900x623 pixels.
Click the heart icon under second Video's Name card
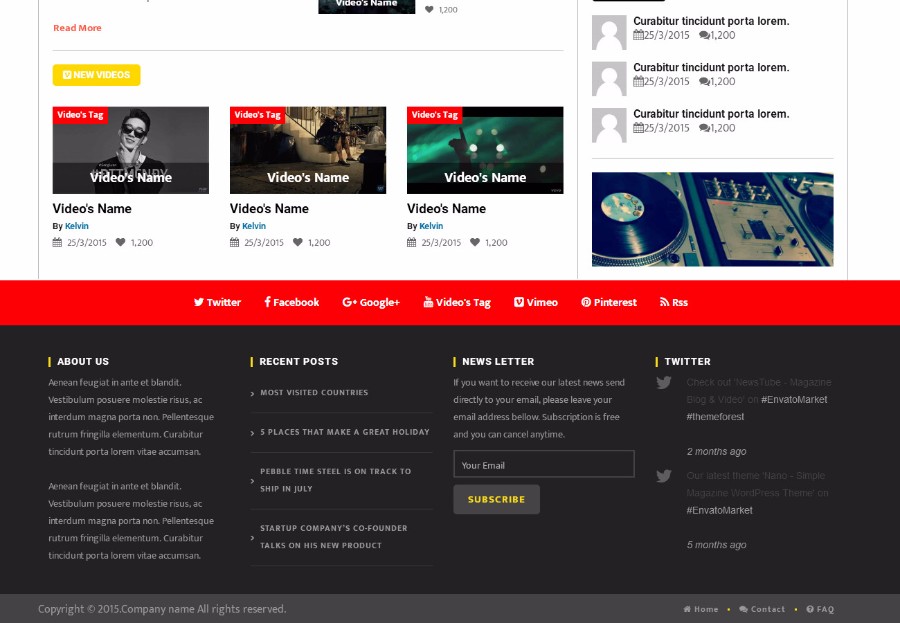(x=297, y=242)
